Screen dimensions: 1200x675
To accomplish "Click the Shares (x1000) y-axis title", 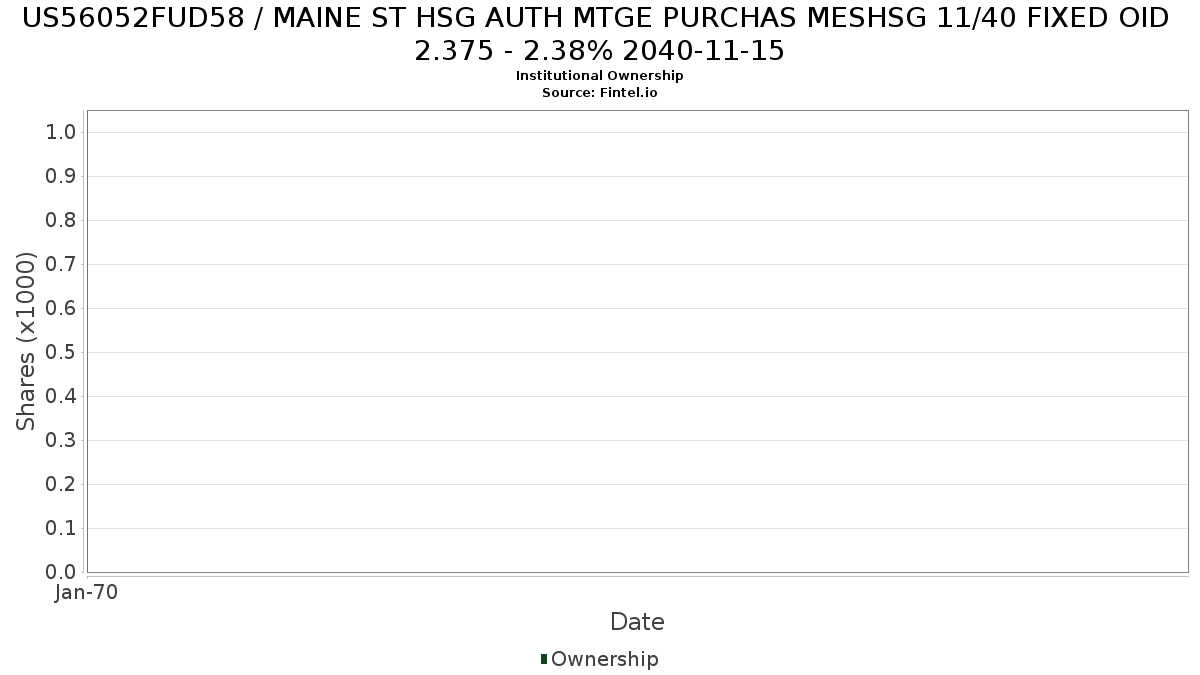I will point(27,341).
